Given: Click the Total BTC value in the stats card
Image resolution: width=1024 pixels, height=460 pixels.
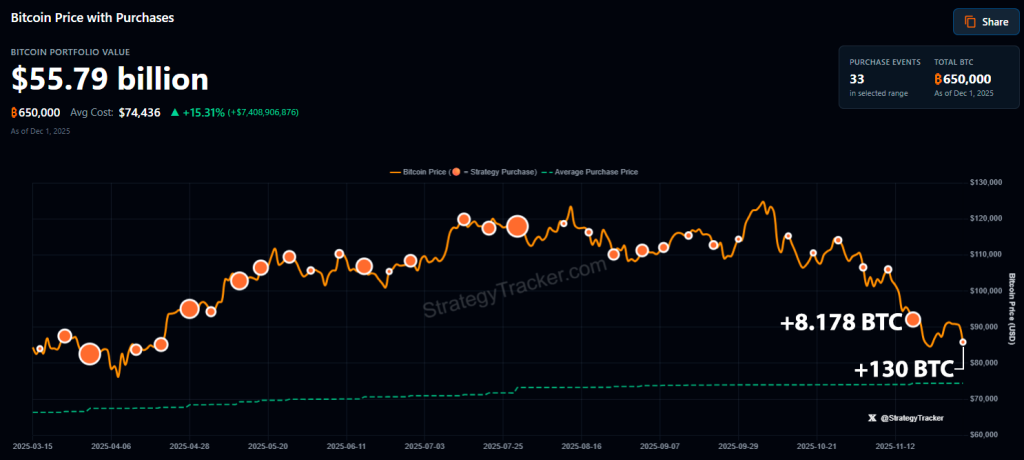Looking at the screenshot, I should click(962, 78).
